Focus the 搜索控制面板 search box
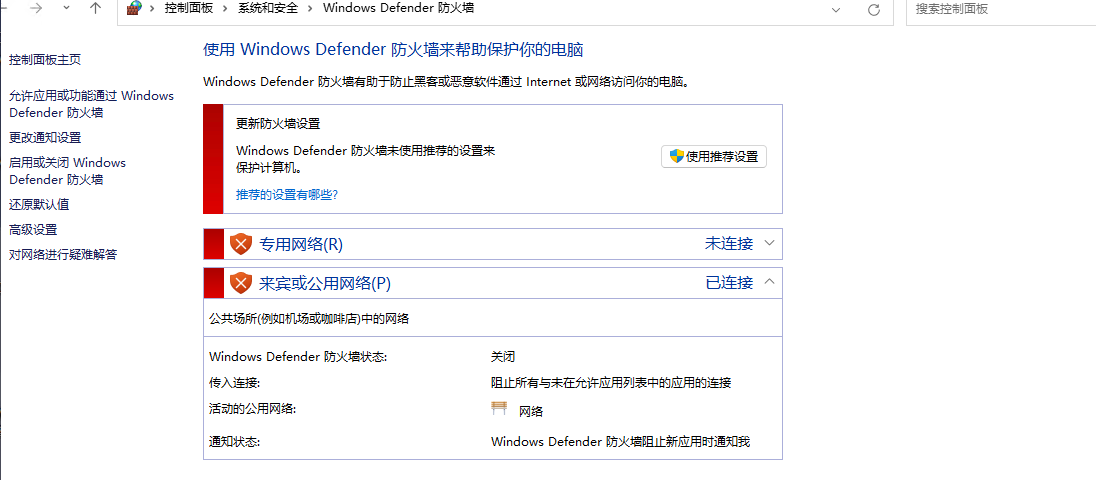 point(1001,9)
